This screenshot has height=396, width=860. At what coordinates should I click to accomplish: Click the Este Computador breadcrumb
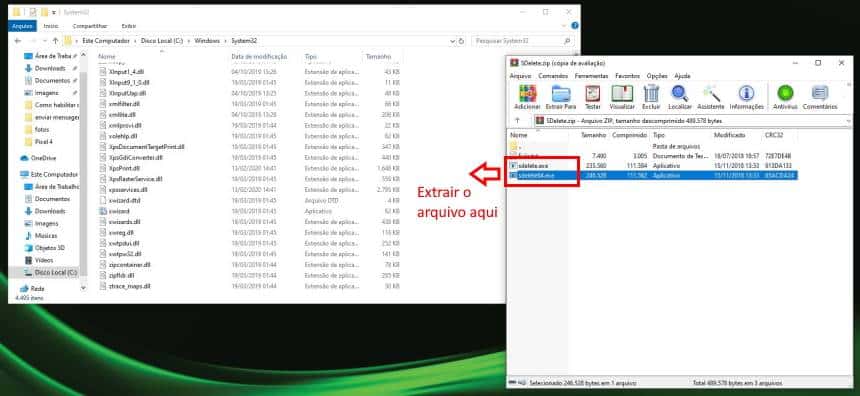[x=106, y=41]
